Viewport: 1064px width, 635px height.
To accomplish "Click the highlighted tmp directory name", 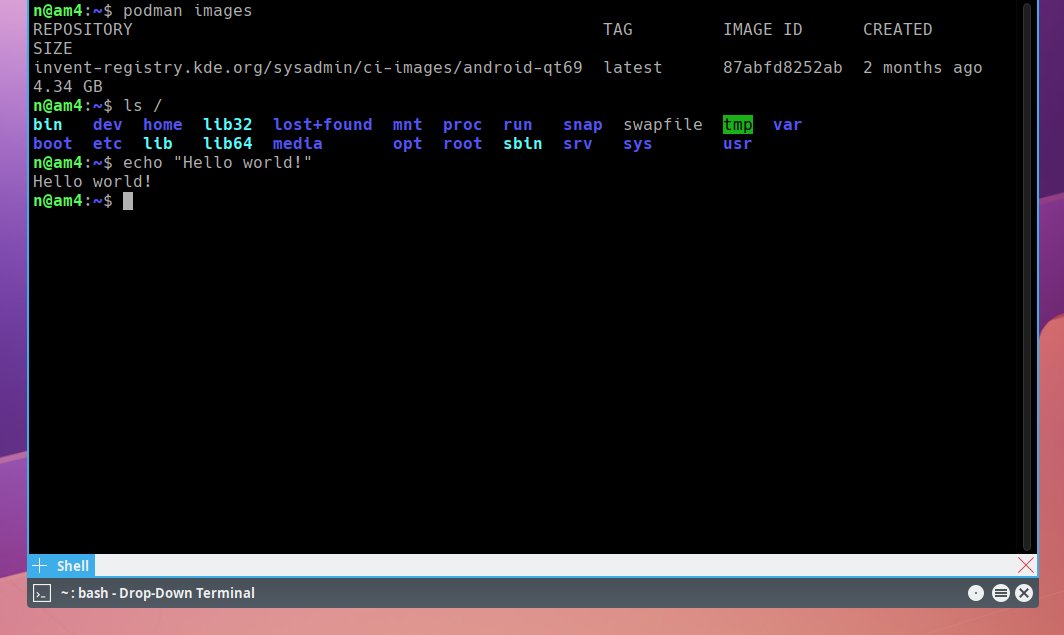I will point(737,124).
